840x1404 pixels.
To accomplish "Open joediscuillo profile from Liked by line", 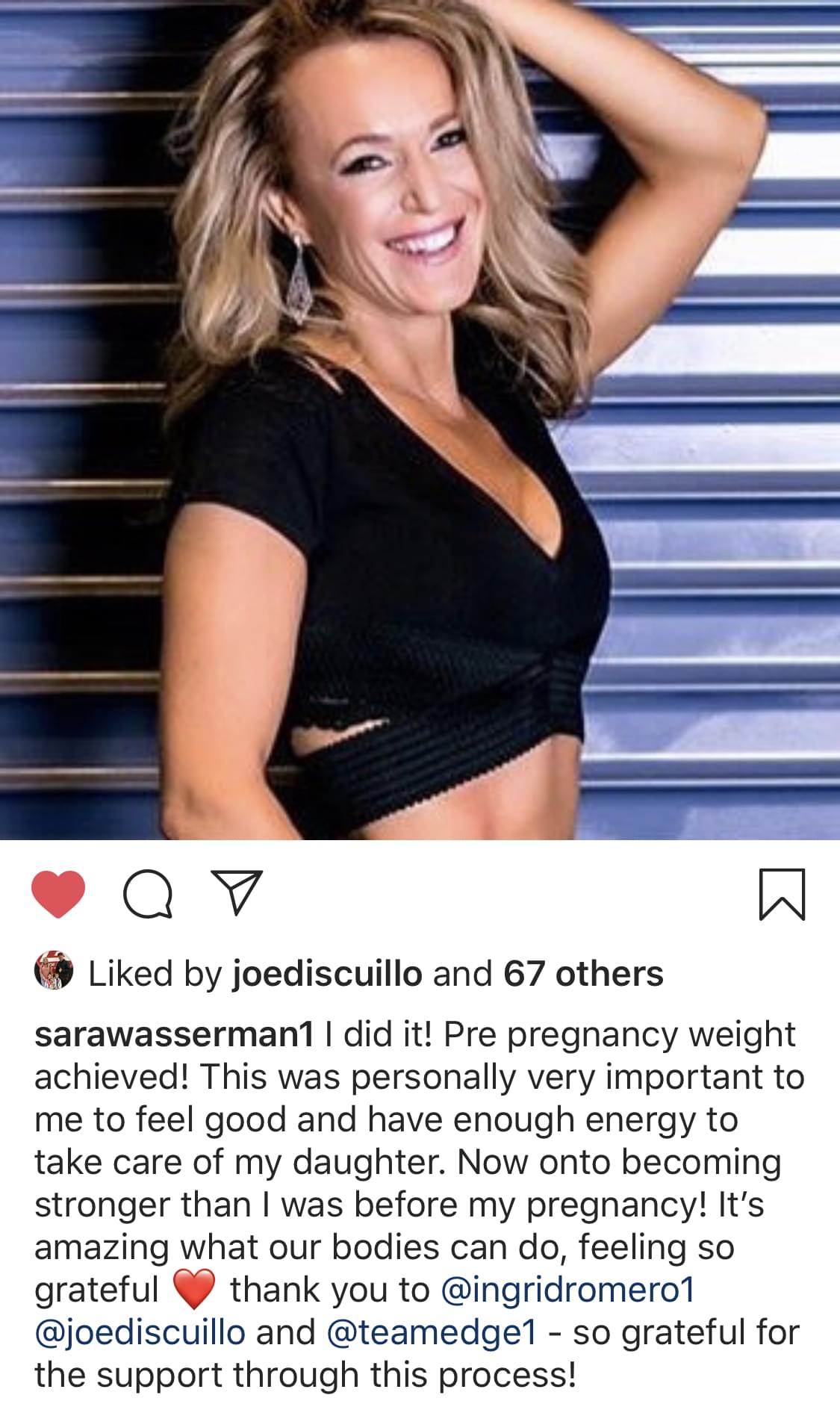I will coord(327,973).
